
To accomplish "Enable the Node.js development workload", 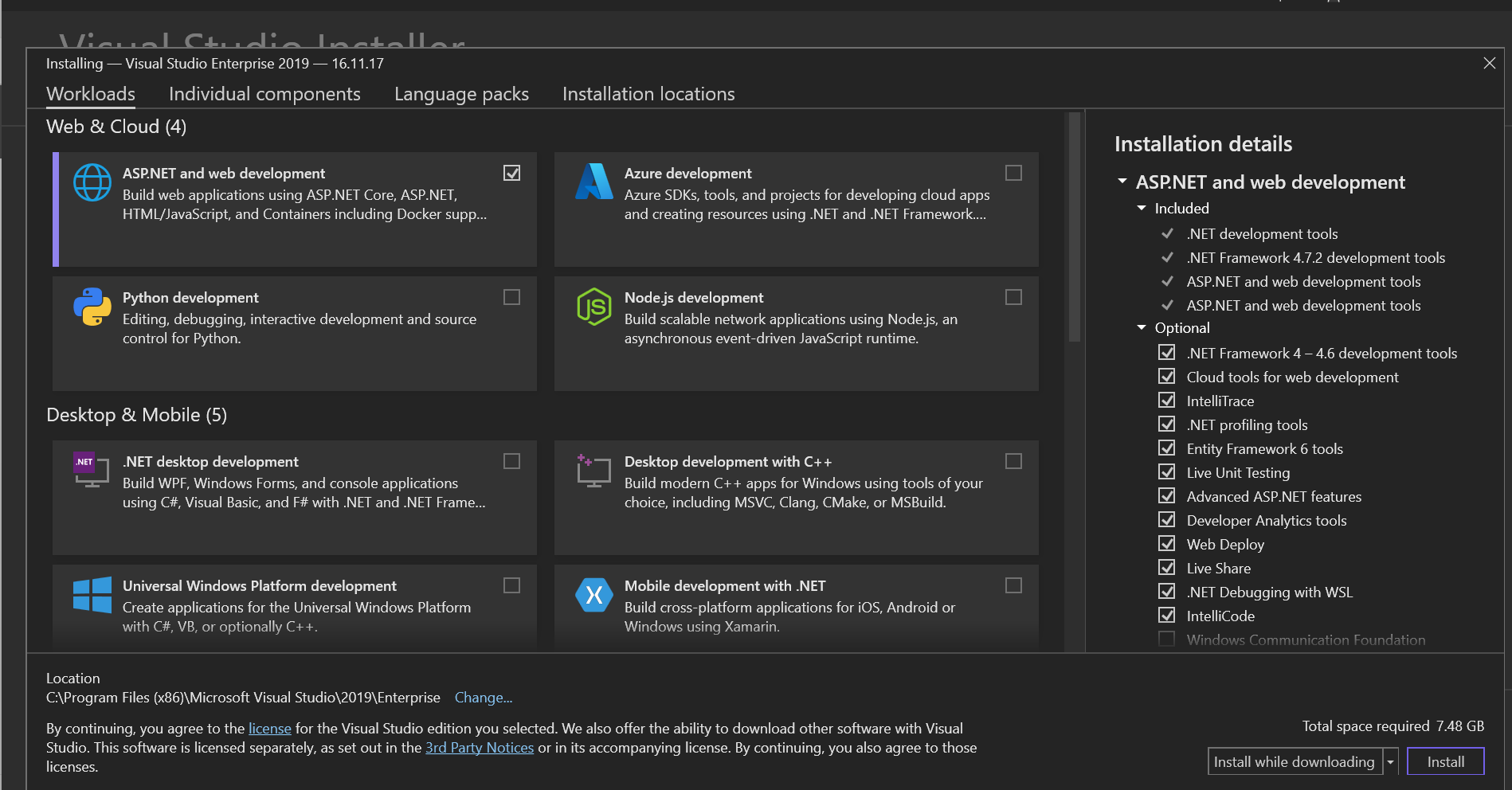I will [1013, 297].
